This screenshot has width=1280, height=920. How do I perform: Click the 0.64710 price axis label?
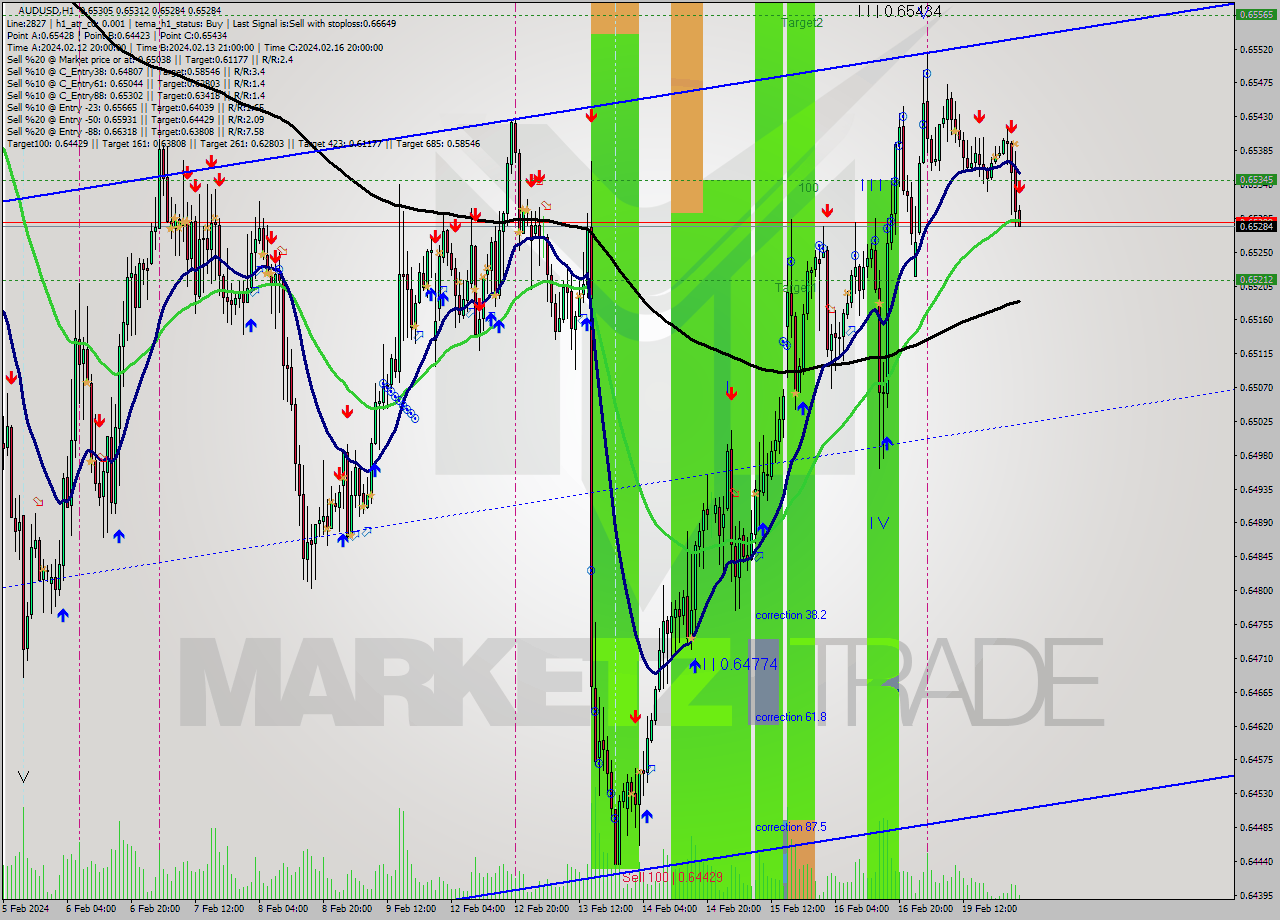point(1257,658)
